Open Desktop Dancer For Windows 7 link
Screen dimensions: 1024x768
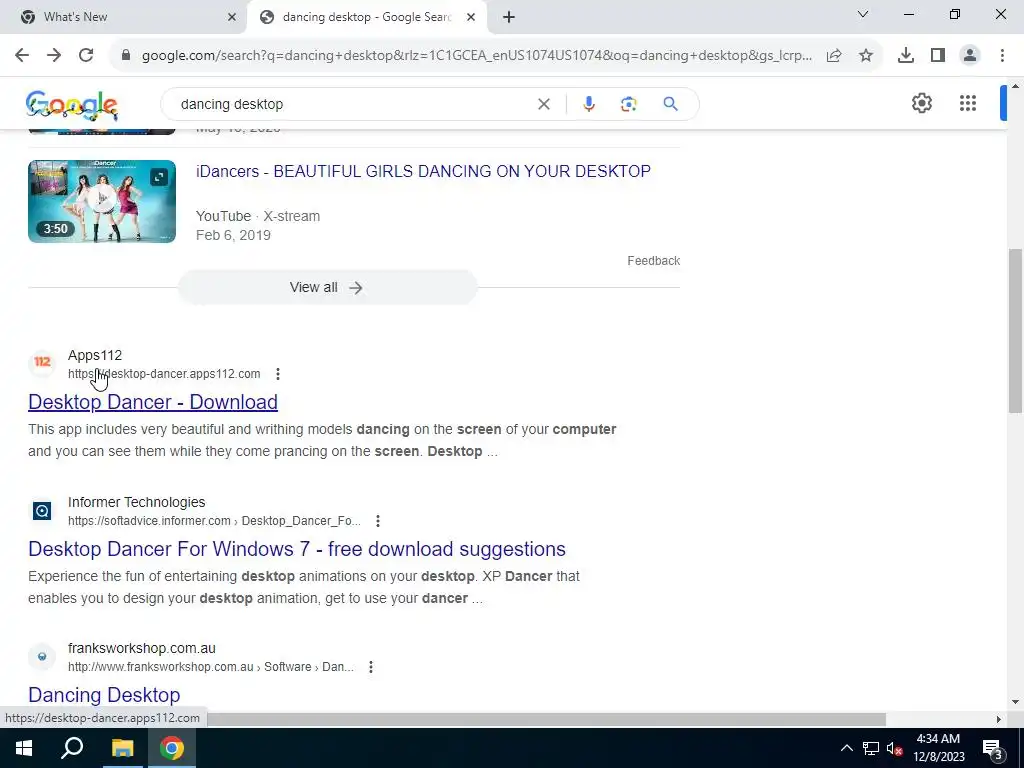(297, 549)
